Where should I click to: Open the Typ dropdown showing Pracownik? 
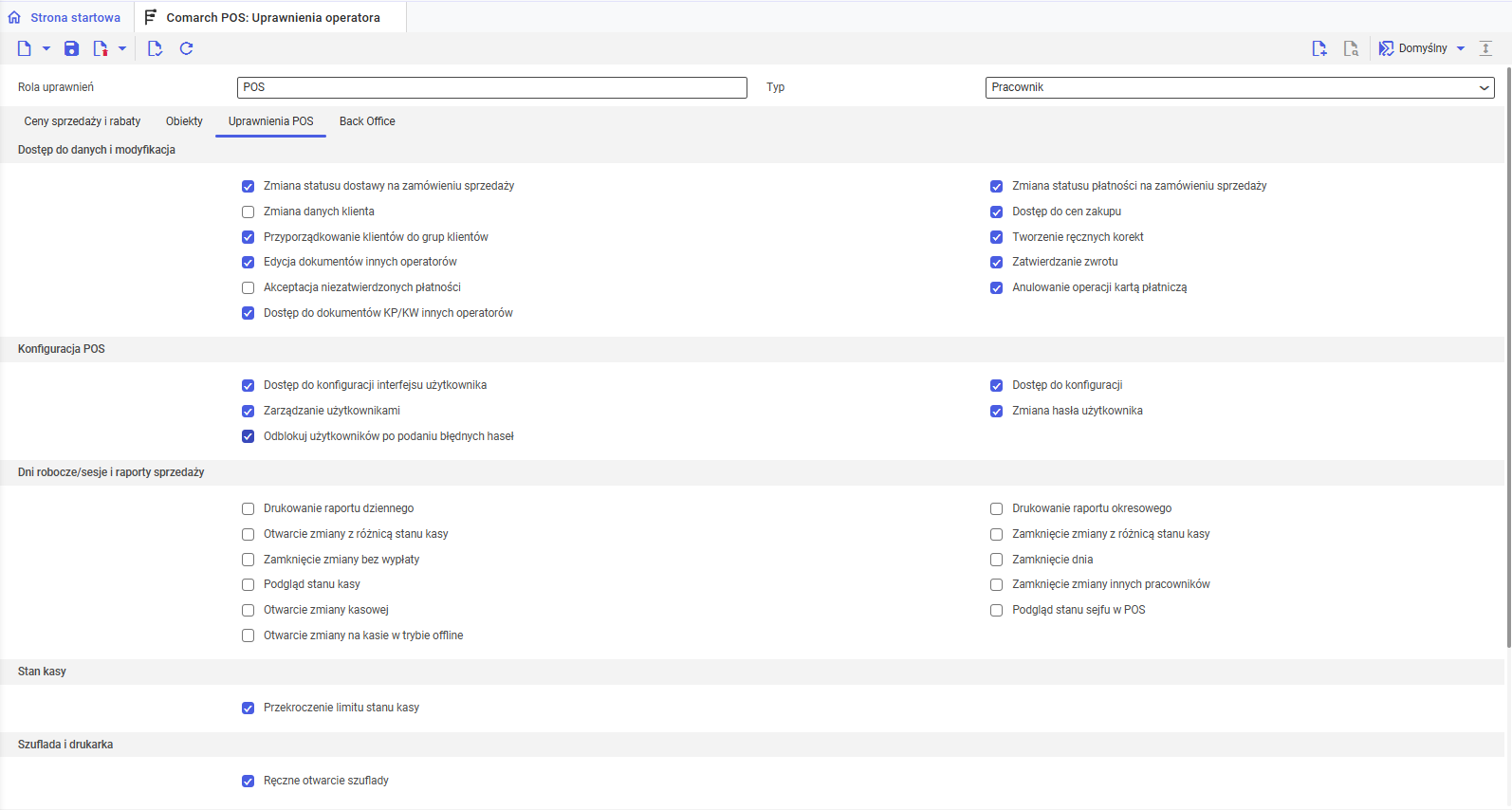[x=1240, y=87]
